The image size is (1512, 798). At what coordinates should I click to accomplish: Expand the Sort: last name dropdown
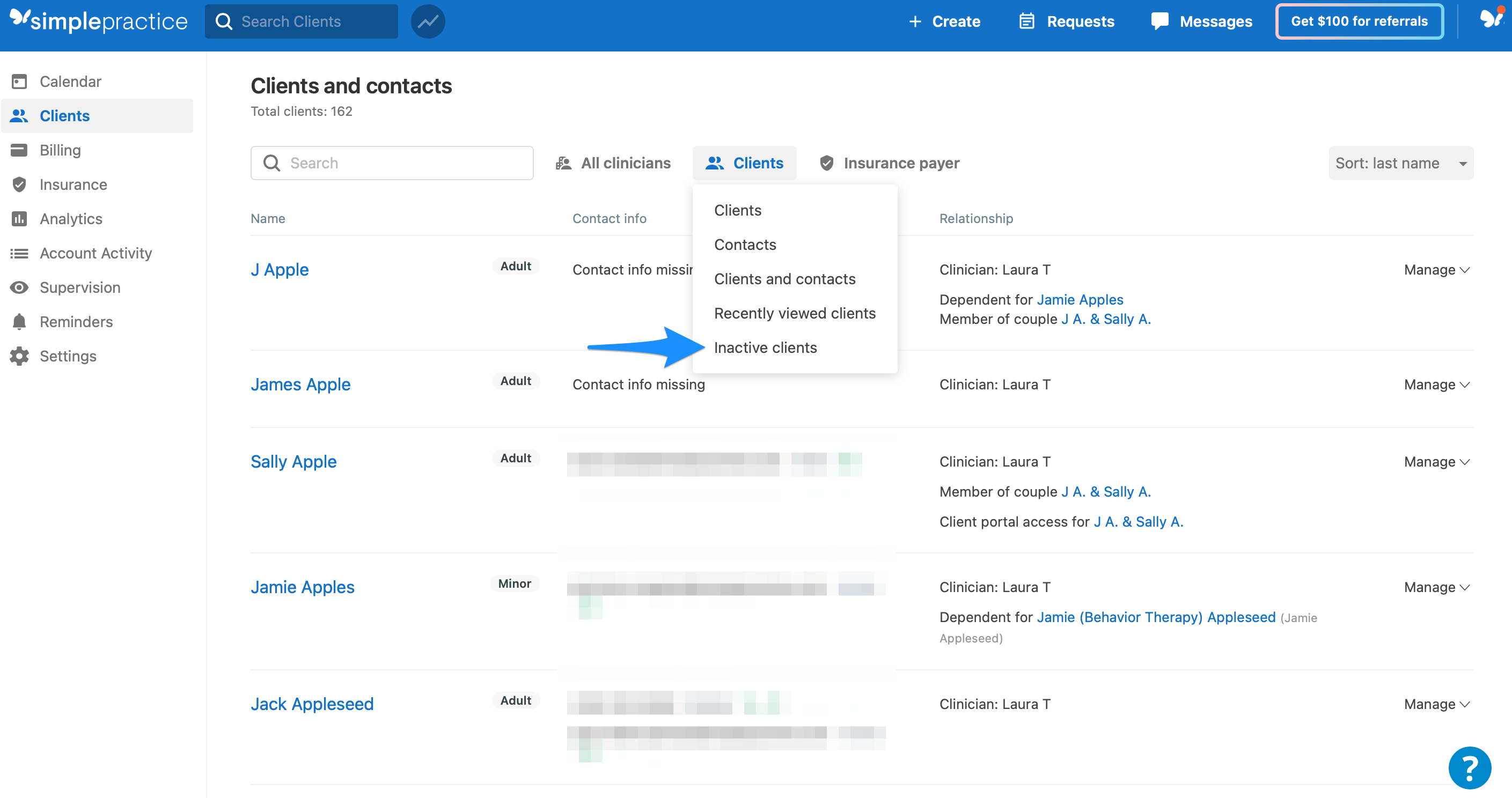(1400, 162)
